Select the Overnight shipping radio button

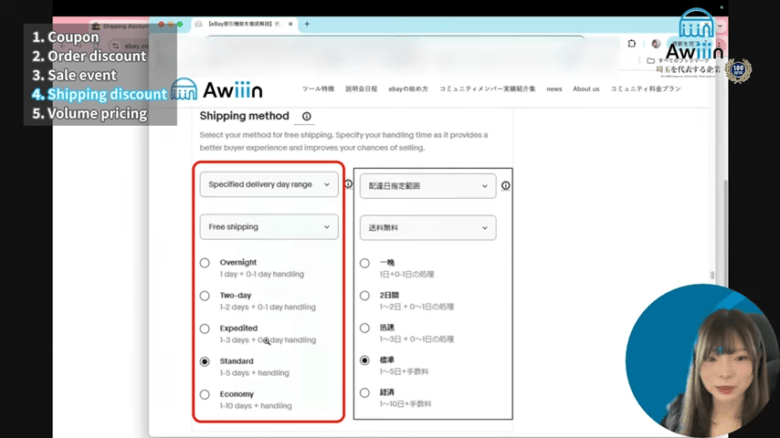click(205, 263)
